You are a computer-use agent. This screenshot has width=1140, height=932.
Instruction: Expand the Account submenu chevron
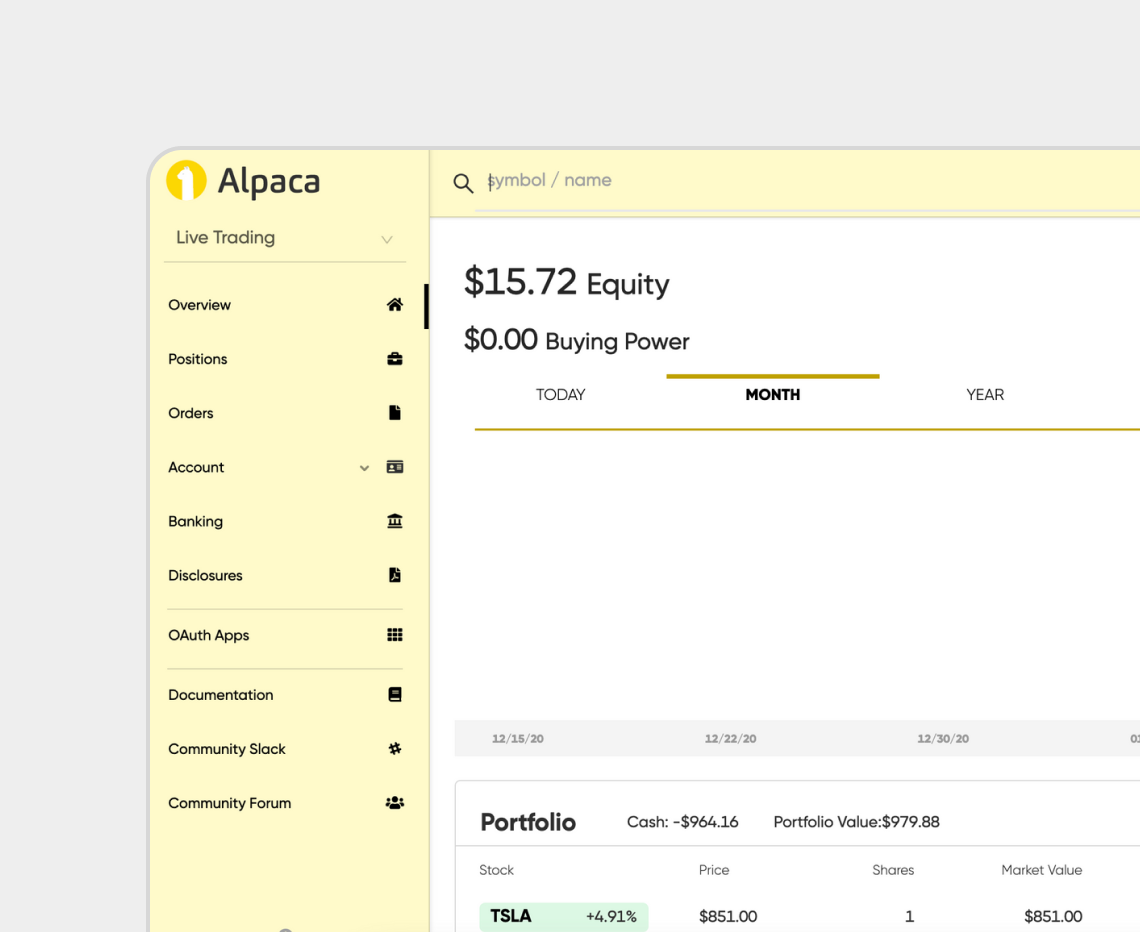coord(364,468)
